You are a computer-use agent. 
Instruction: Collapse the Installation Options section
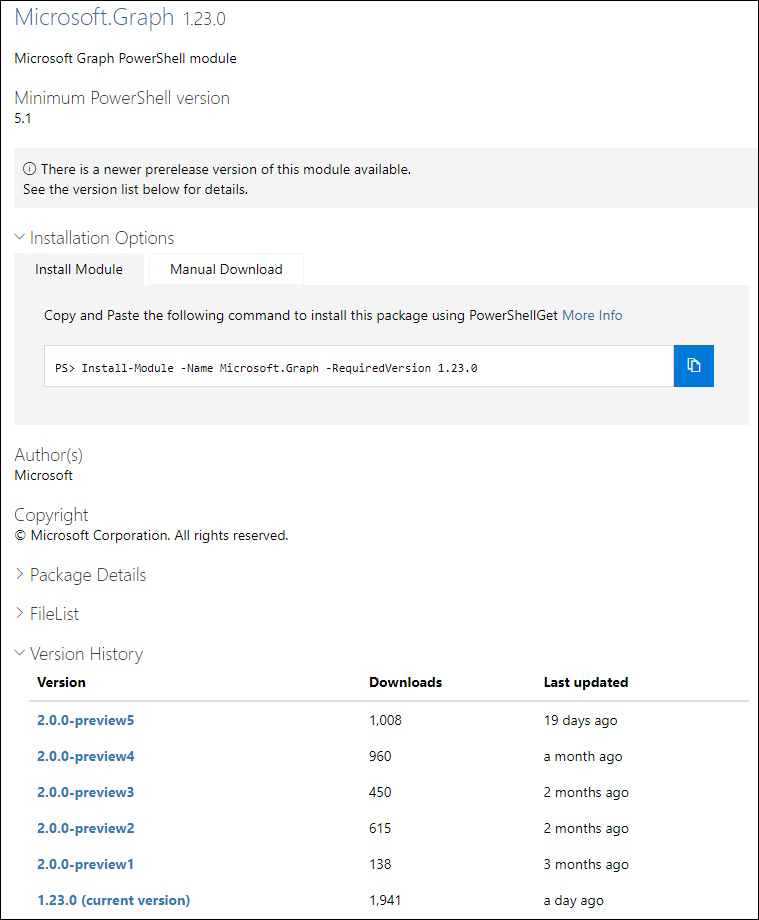click(x=94, y=238)
